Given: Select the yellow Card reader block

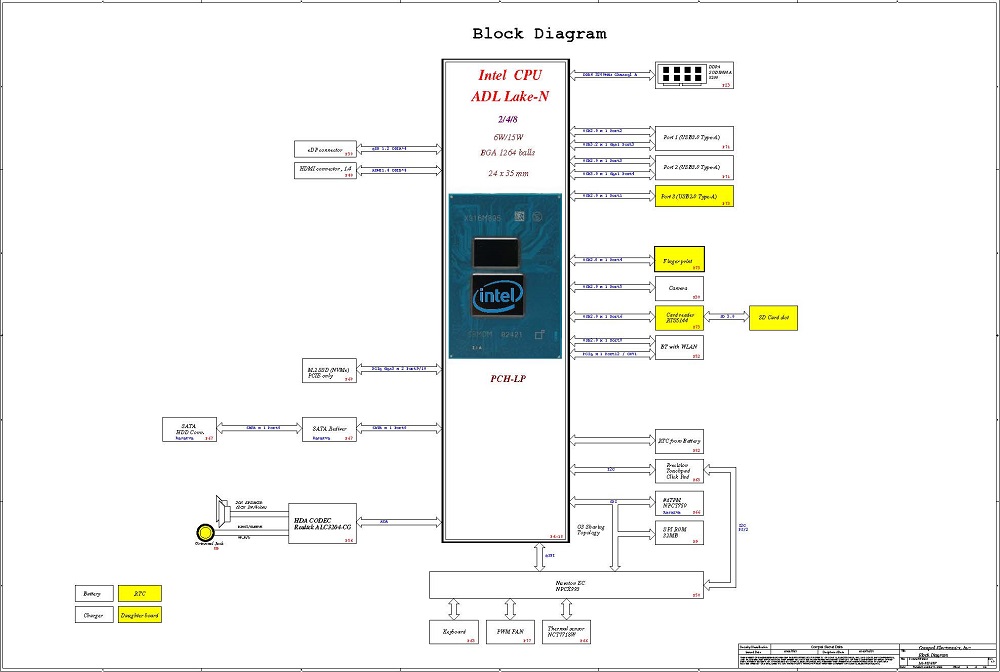Looking at the screenshot, I should [x=679, y=318].
